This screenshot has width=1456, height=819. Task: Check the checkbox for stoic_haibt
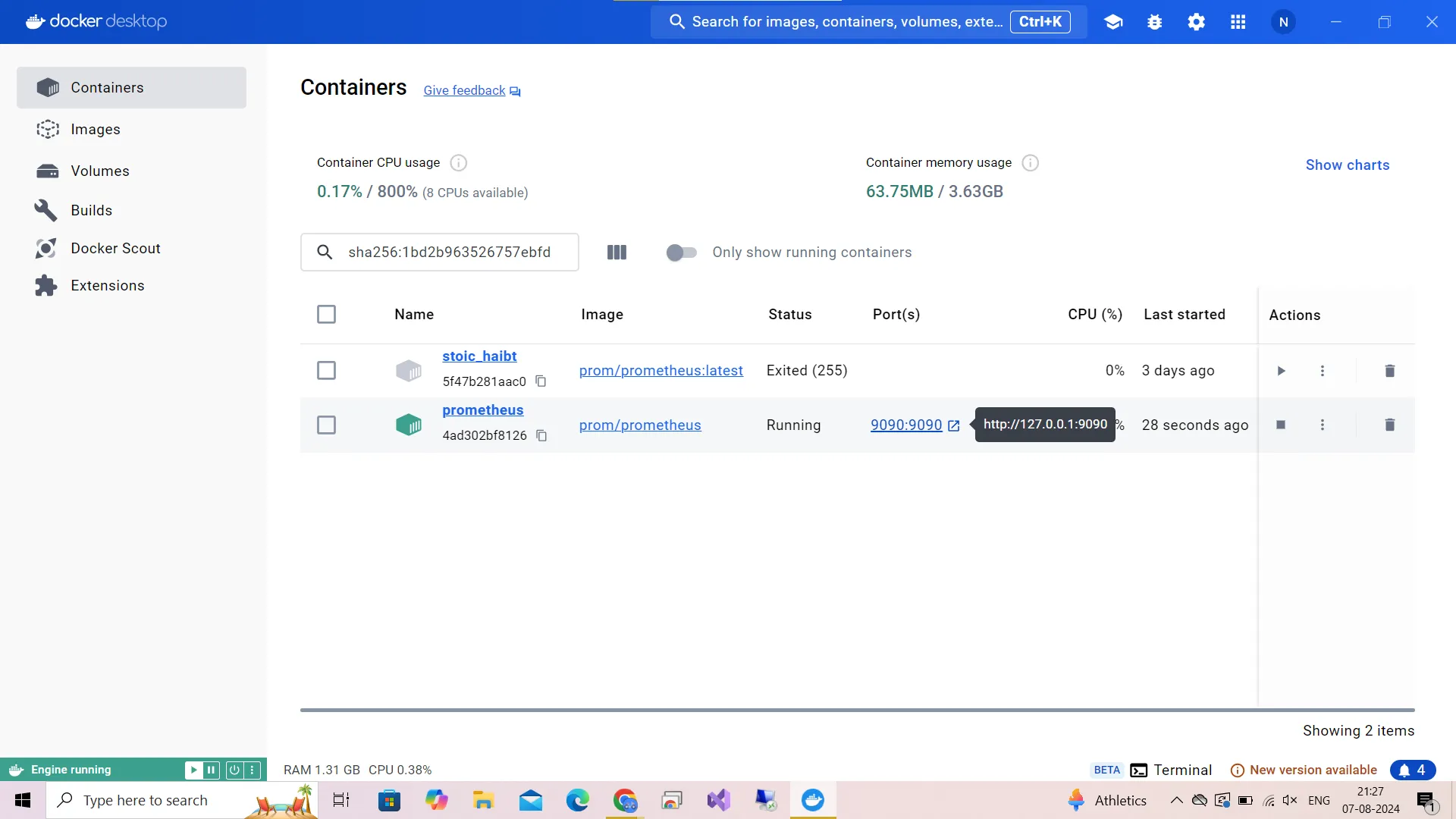[x=326, y=371]
